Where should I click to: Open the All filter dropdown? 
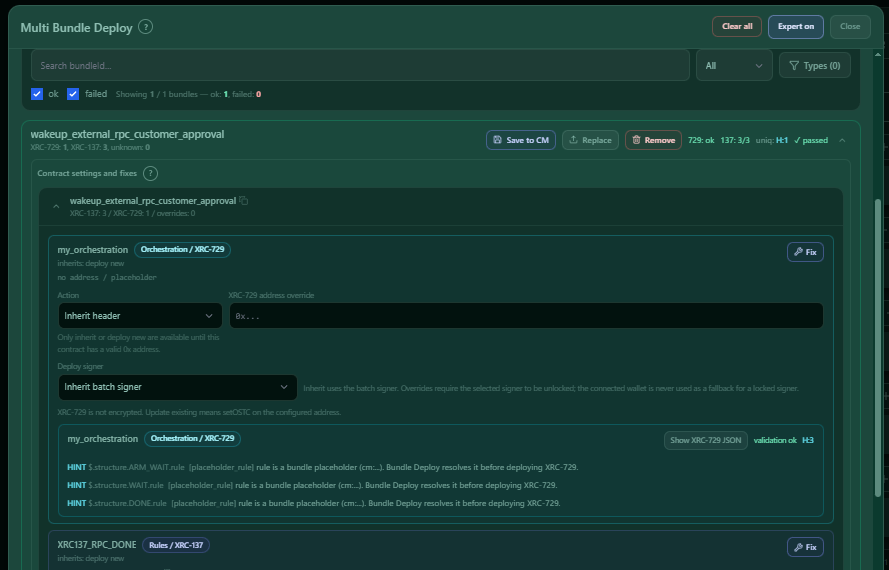[734, 65]
